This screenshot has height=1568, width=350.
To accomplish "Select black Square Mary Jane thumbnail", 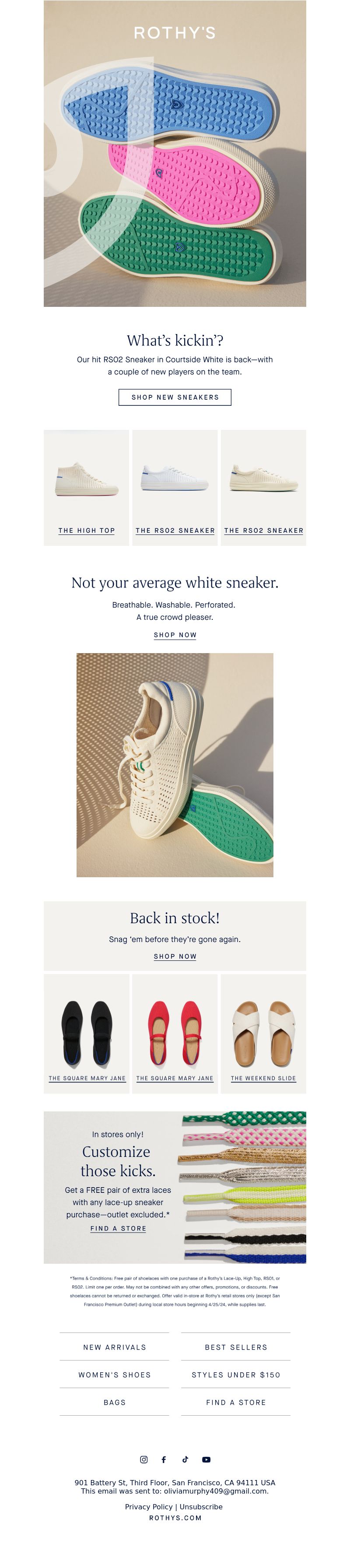I will (x=87, y=1034).
